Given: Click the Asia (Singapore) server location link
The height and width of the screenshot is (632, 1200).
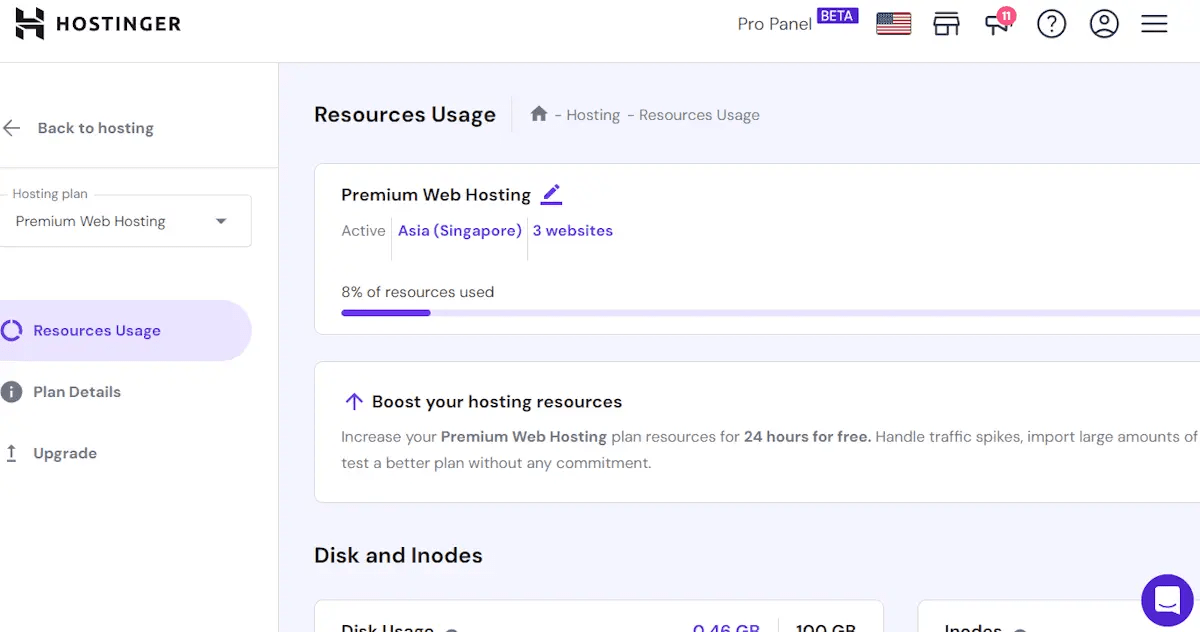Looking at the screenshot, I should tap(459, 230).
